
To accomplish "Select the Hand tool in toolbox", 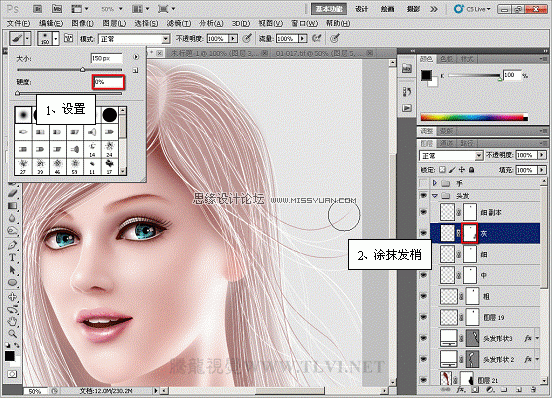I will click(12, 321).
